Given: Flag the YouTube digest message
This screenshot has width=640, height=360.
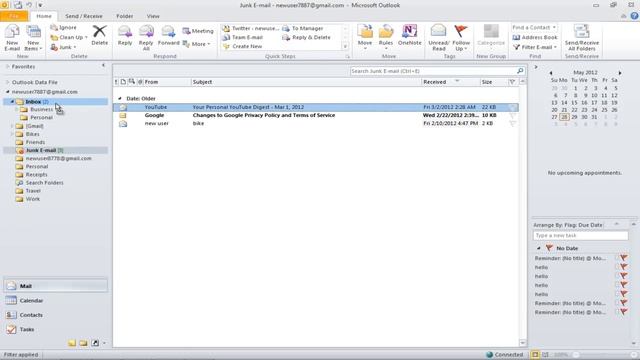Looking at the screenshot, I should click(513, 107).
